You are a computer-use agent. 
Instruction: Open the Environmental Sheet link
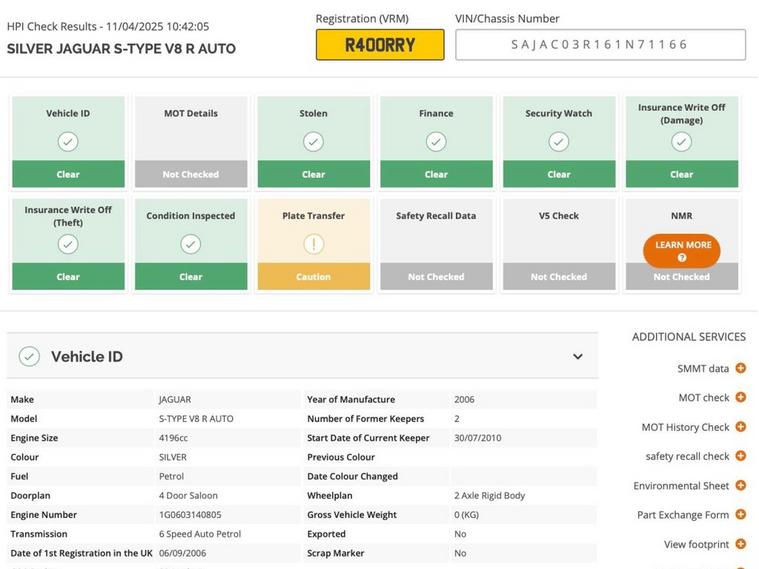tap(681, 486)
